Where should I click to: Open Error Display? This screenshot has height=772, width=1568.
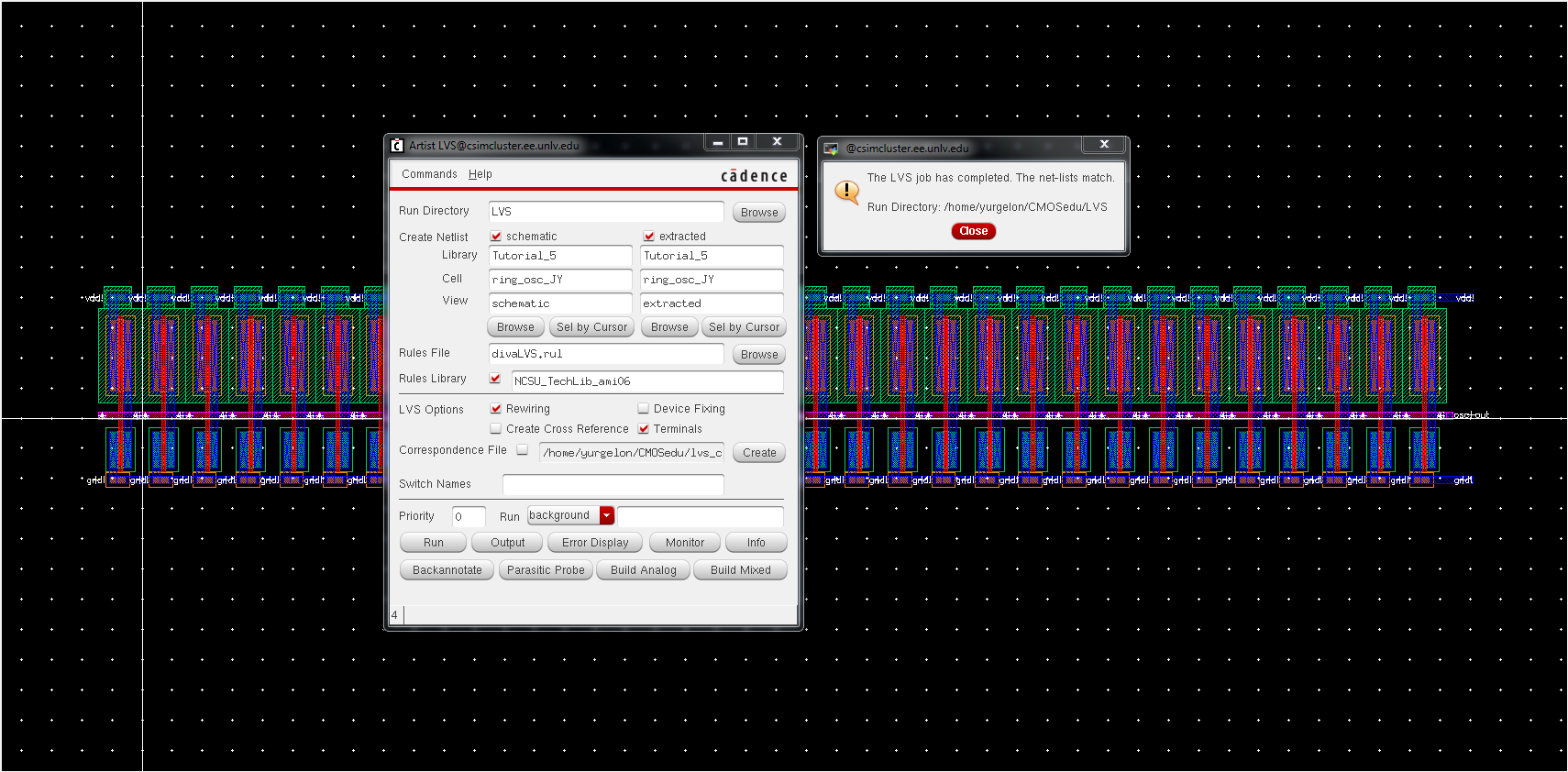595,543
